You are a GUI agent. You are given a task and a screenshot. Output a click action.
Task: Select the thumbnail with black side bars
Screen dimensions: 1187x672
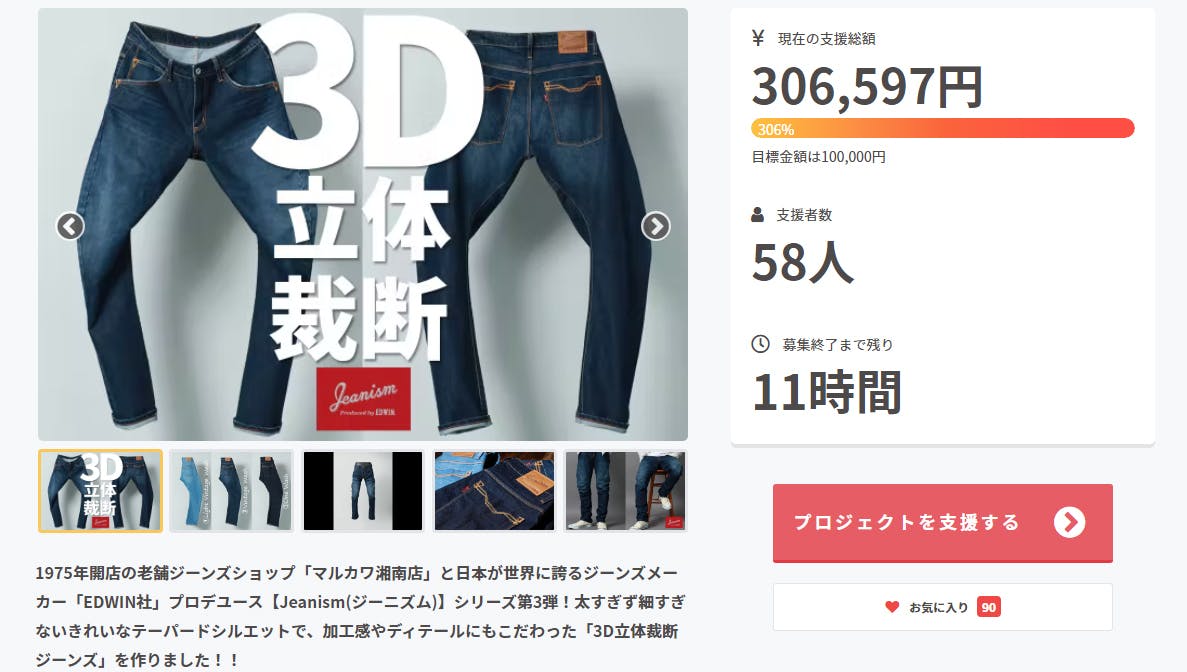(363, 491)
